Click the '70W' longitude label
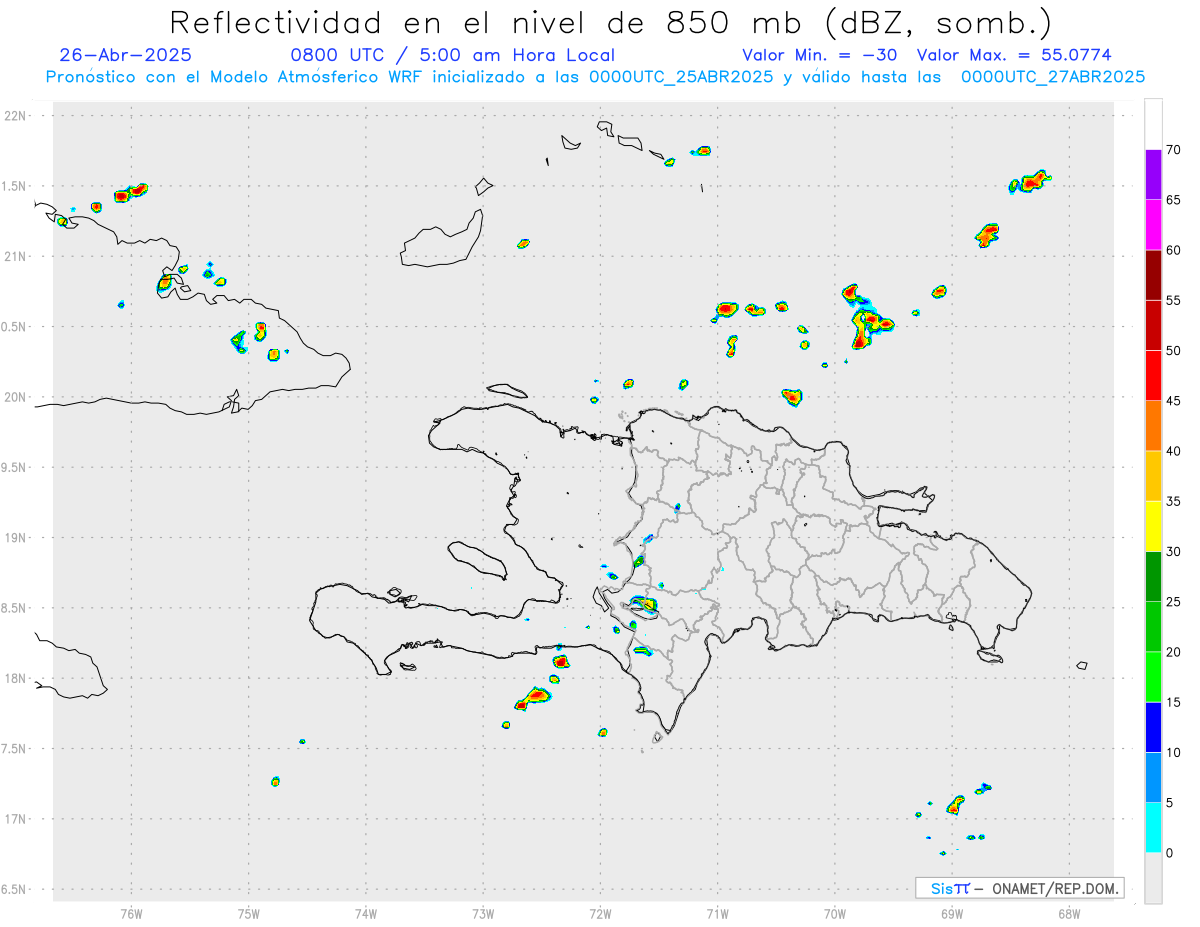Screen dimensions: 1200x927 tap(835, 914)
